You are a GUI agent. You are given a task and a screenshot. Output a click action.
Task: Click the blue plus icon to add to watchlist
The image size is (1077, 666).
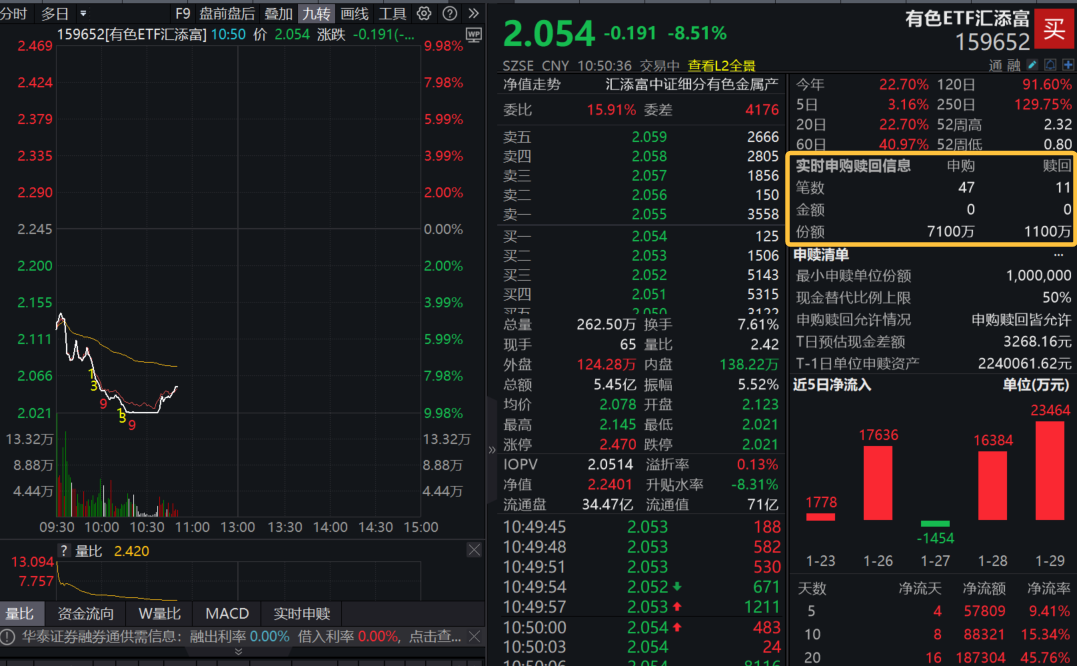coord(1067,64)
